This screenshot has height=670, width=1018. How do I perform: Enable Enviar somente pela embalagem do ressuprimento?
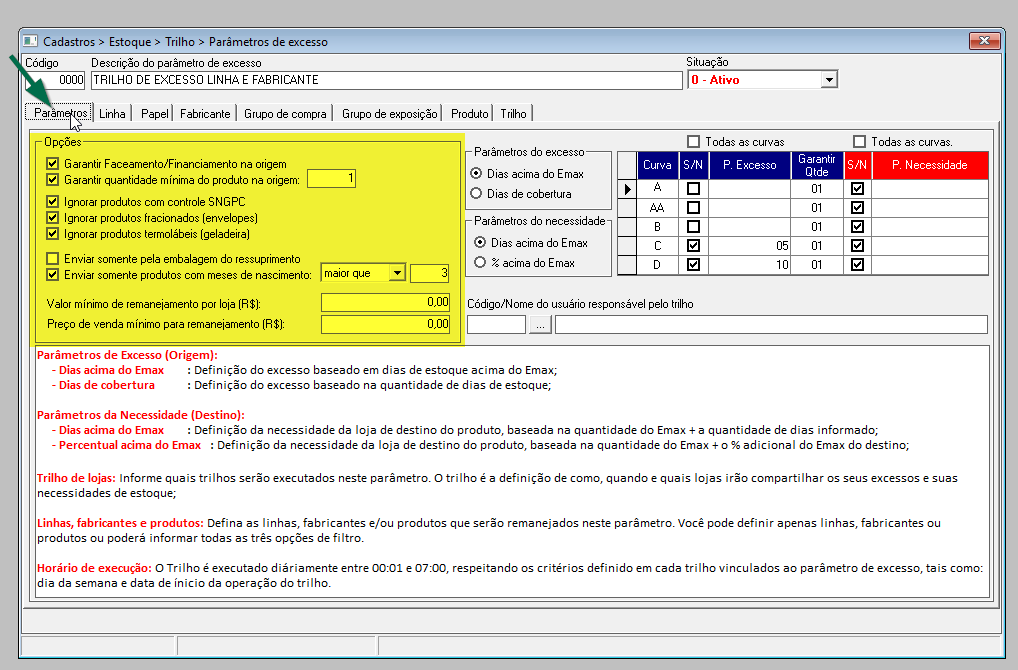pos(53,258)
